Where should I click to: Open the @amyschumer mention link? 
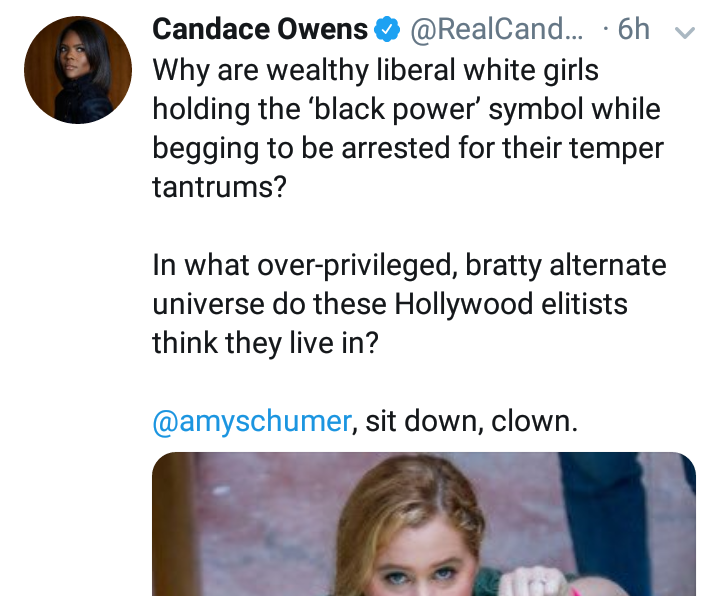point(252,421)
